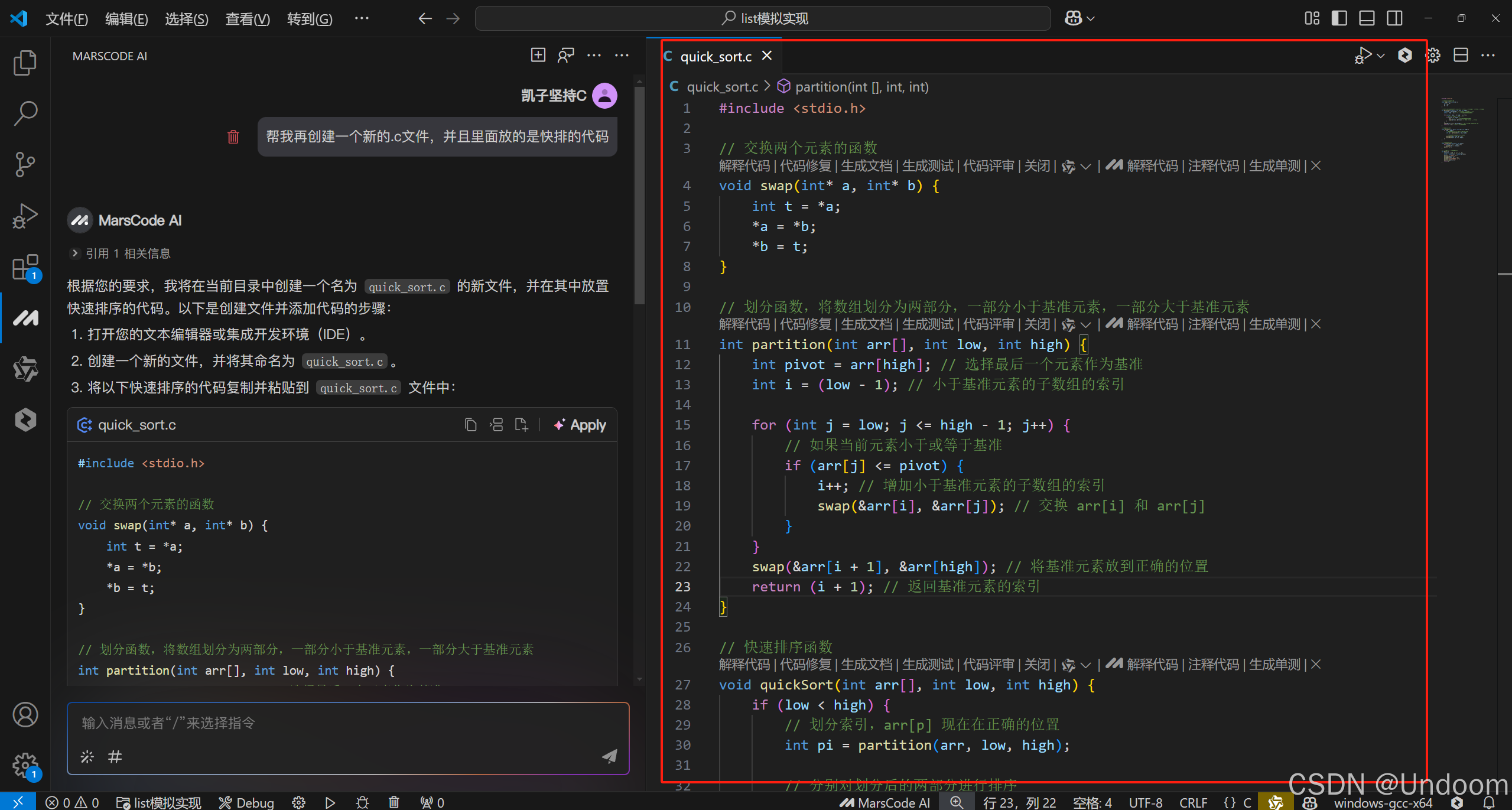Click the Apply button on code block

click(580, 425)
